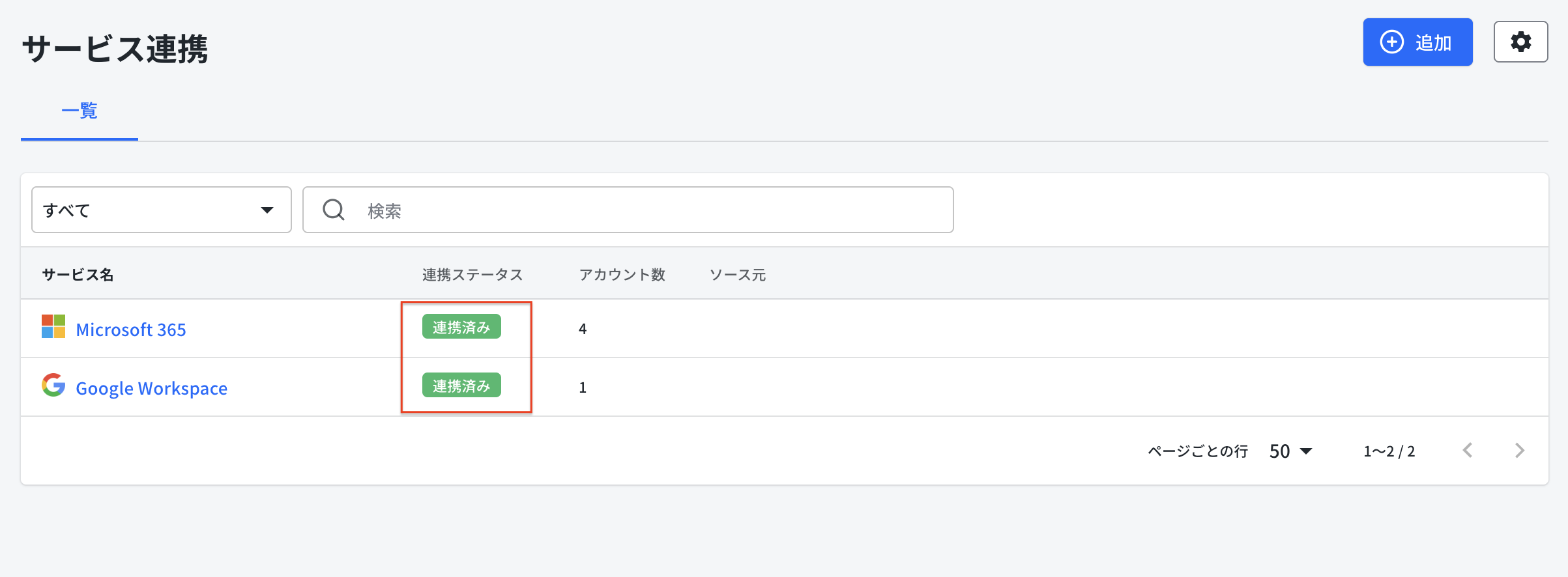
Task: Click account count 4 for Microsoft 365
Action: coord(583,329)
